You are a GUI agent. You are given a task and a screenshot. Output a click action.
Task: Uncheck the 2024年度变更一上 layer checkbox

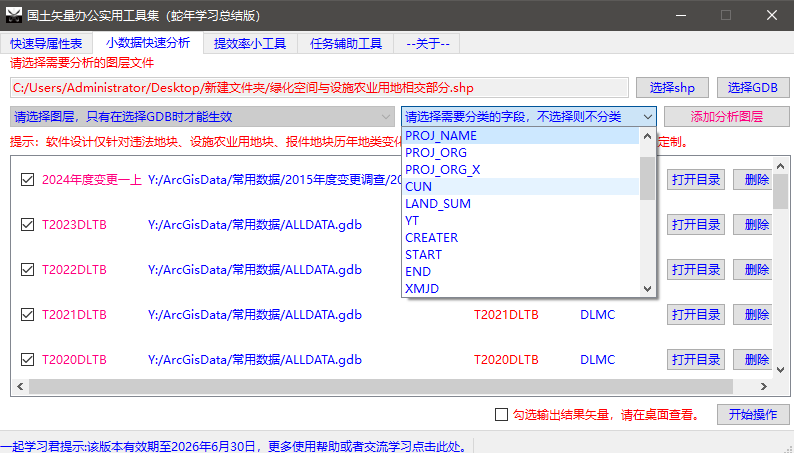[27, 180]
